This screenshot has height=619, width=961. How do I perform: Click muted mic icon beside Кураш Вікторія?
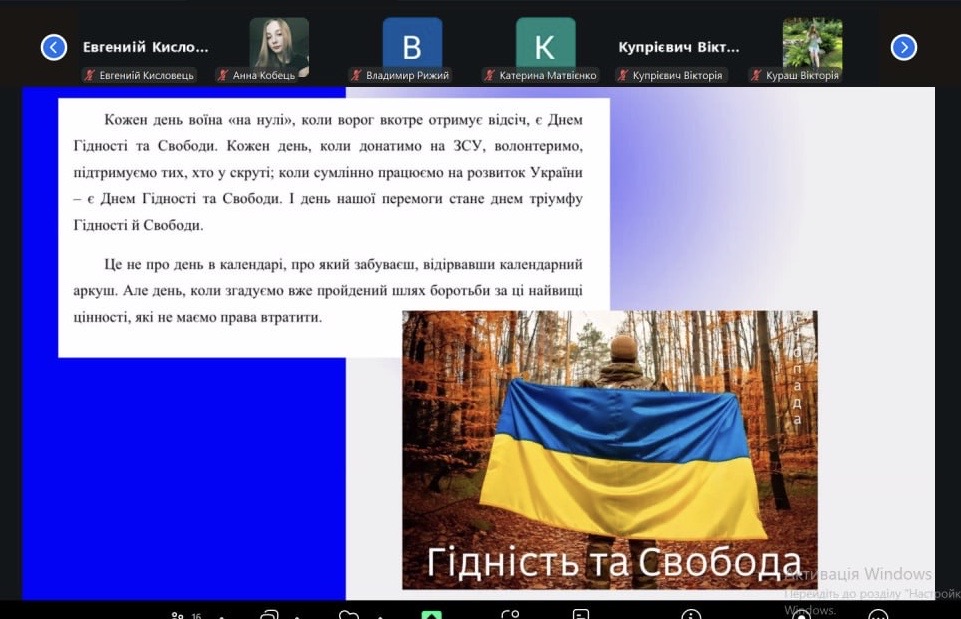coord(757,75)
